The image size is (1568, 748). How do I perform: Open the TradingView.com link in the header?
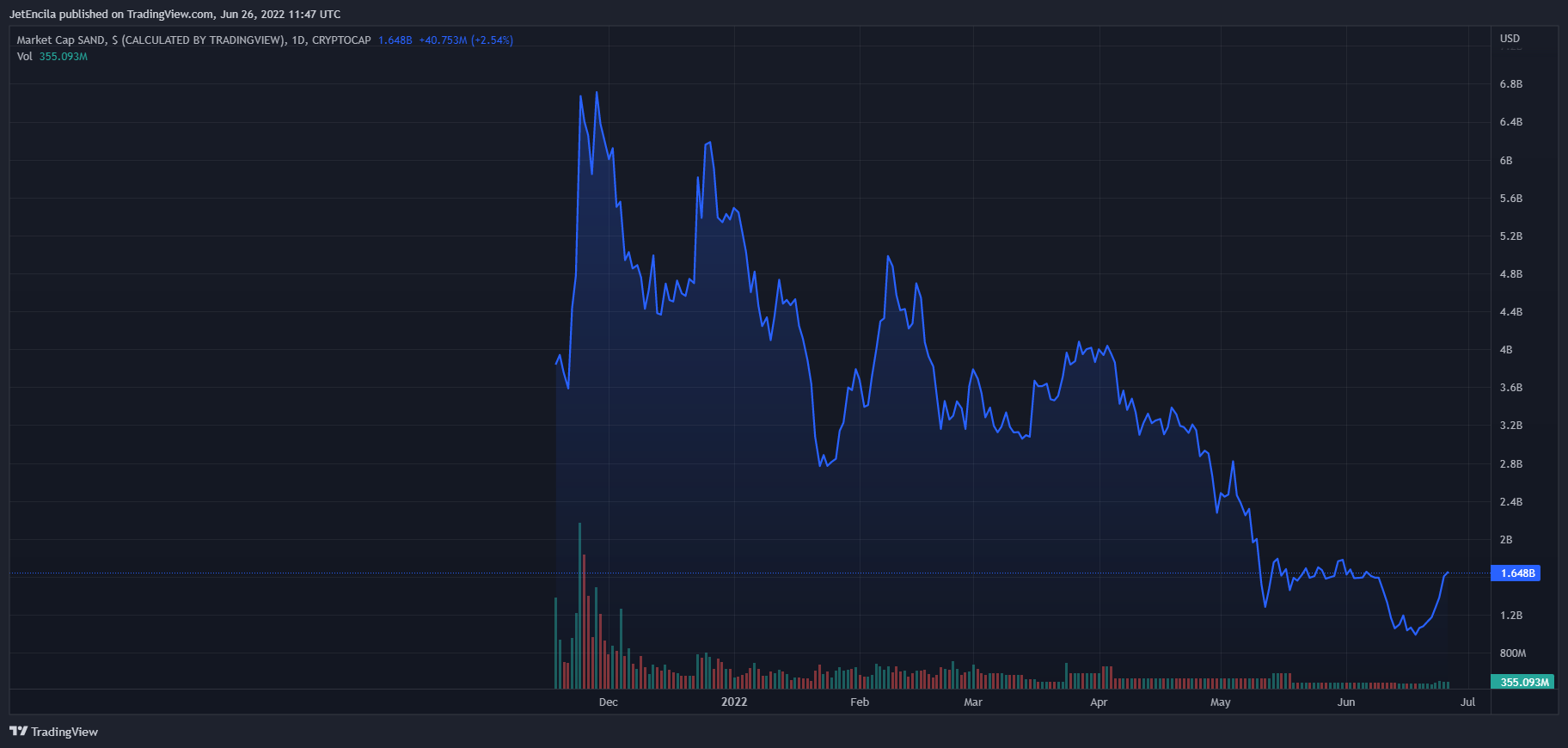tap(170, 14)
